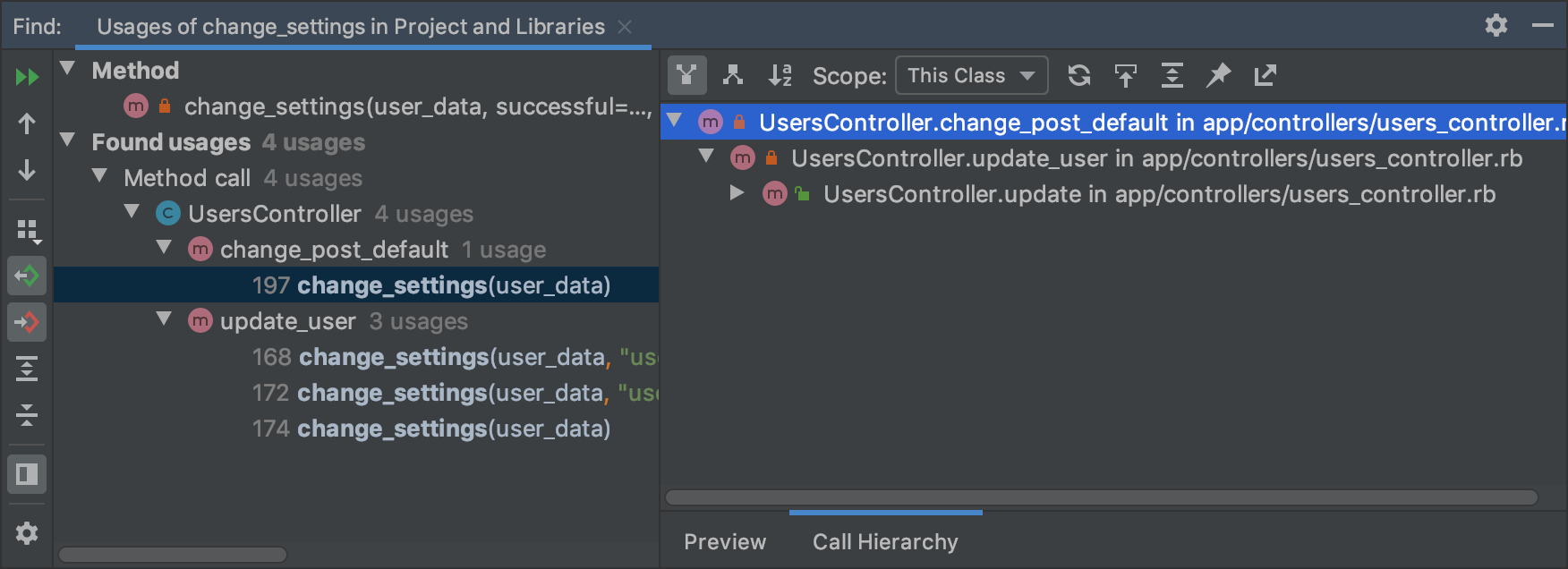Image resolution: width=1568 pixels, height=569 pixels.
Task: Export call hierarchy to text file
Action: tap(1265, 75)
